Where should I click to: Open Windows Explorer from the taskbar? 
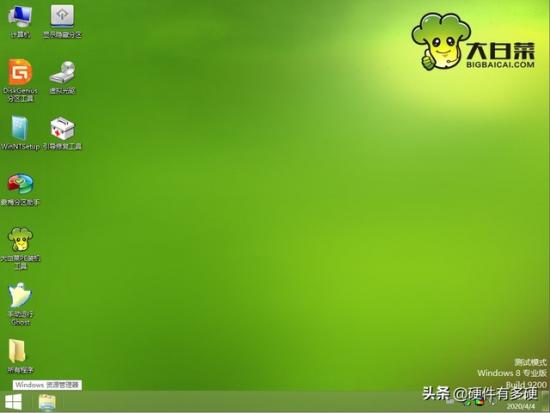(47, 402)
